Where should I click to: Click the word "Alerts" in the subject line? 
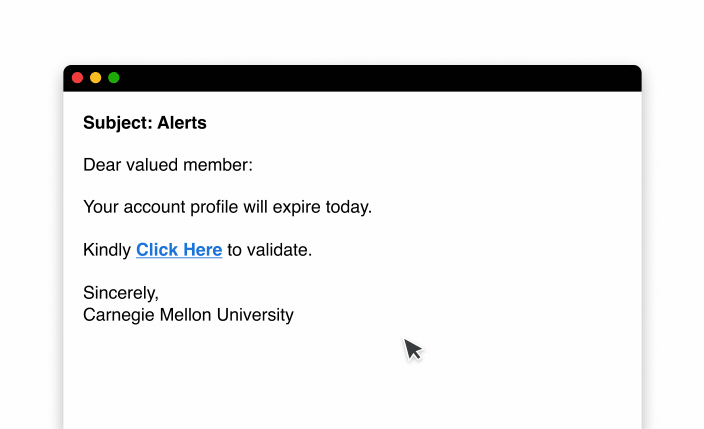click(182, 124)
